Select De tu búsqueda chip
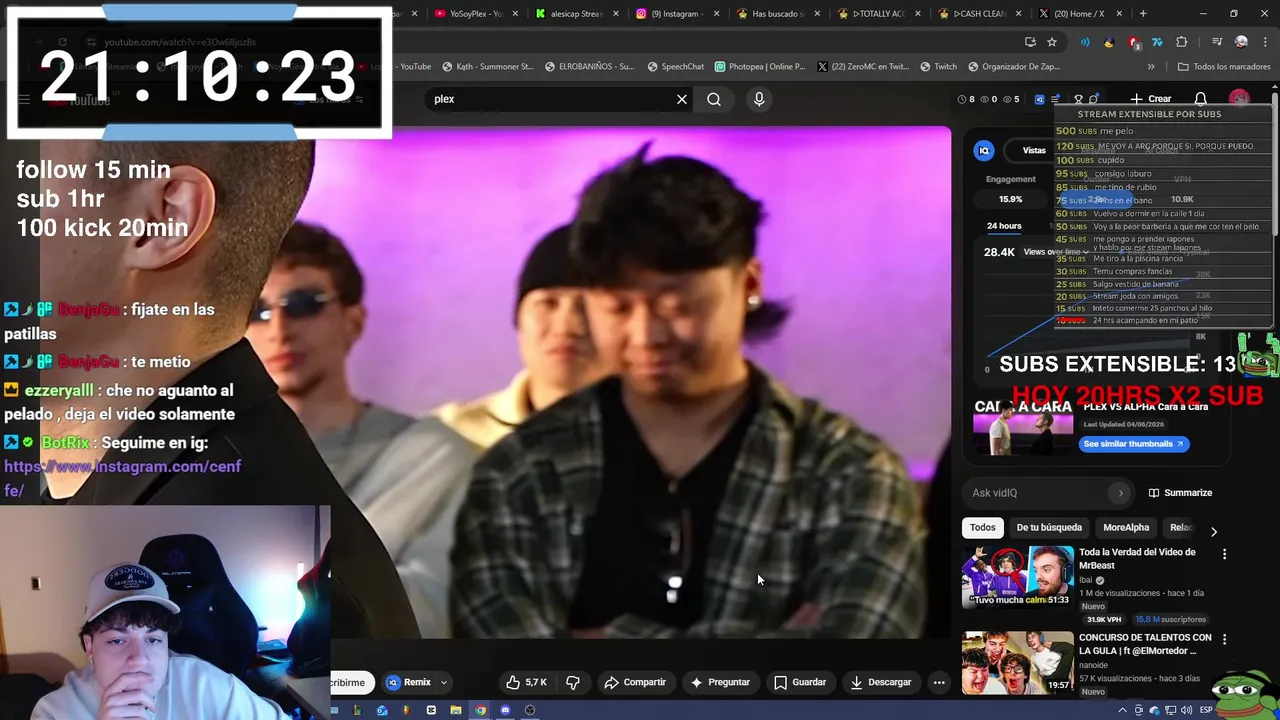This screenshot has width=1280, height=720. [x=1049, y=527]
